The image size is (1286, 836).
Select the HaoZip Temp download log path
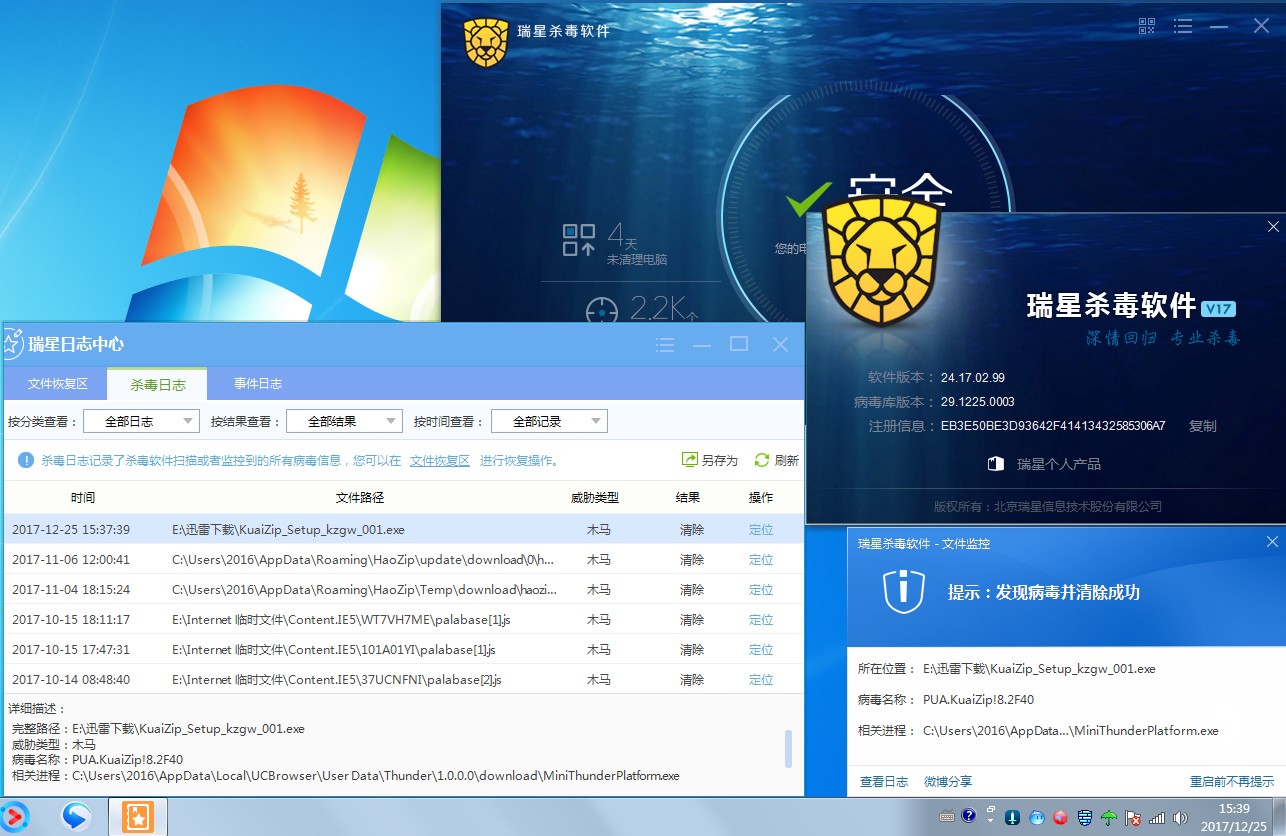(364, 590)
